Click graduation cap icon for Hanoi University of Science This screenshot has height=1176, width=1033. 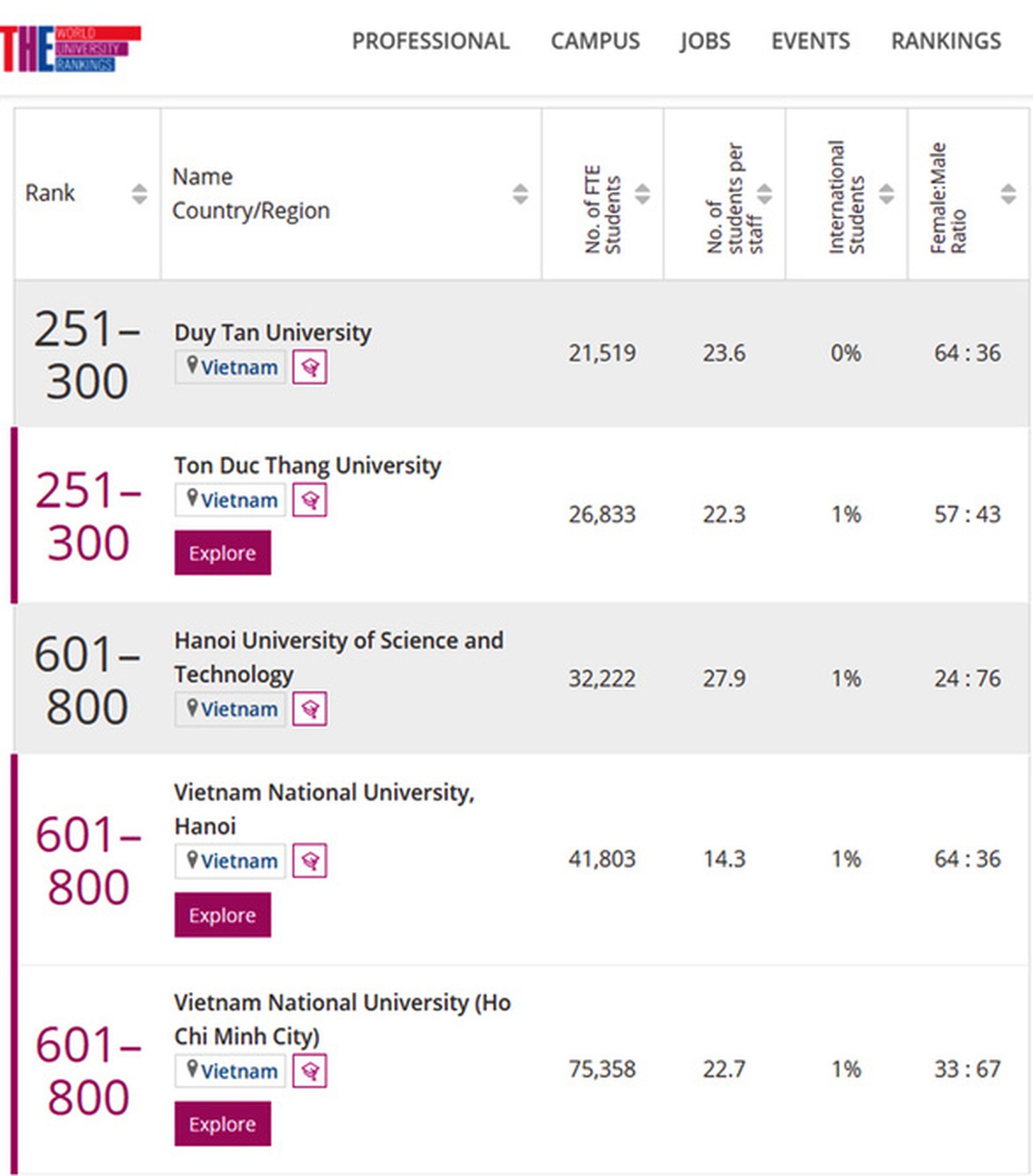(310, 708)
